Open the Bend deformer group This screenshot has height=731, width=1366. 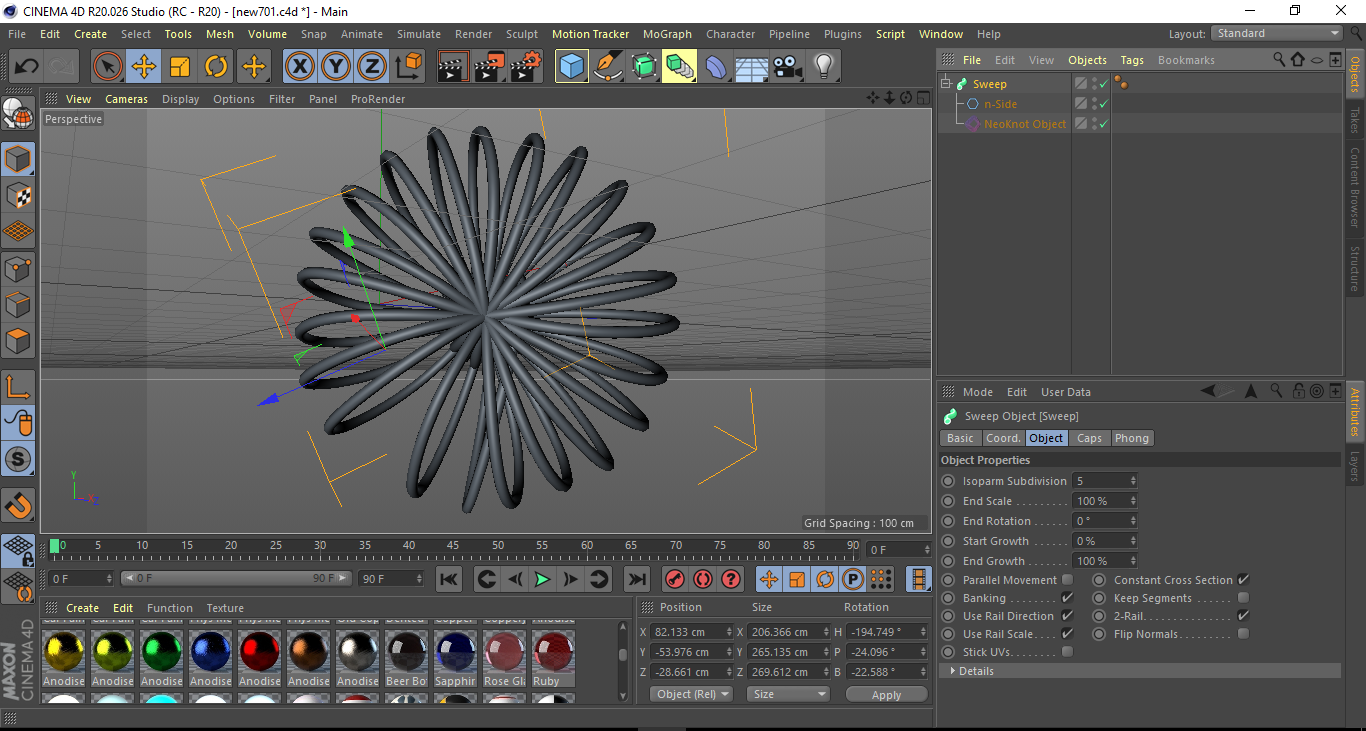[716, 67]
